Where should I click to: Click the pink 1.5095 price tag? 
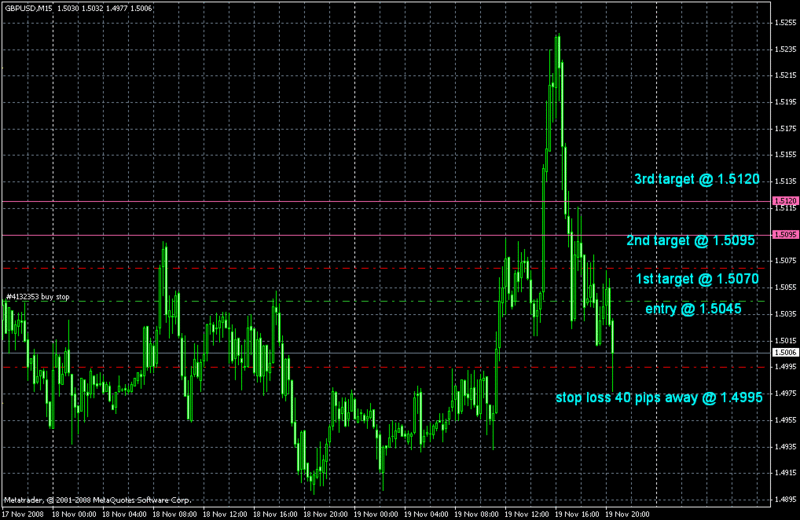[785, 235]
